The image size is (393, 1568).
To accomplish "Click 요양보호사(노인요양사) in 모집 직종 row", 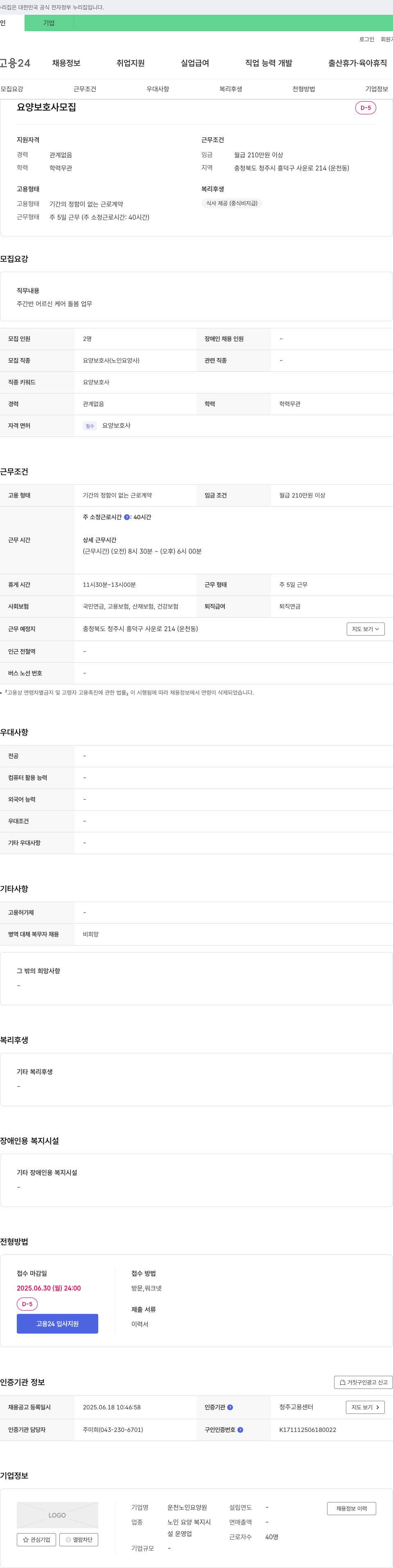I will coord(111,360).
